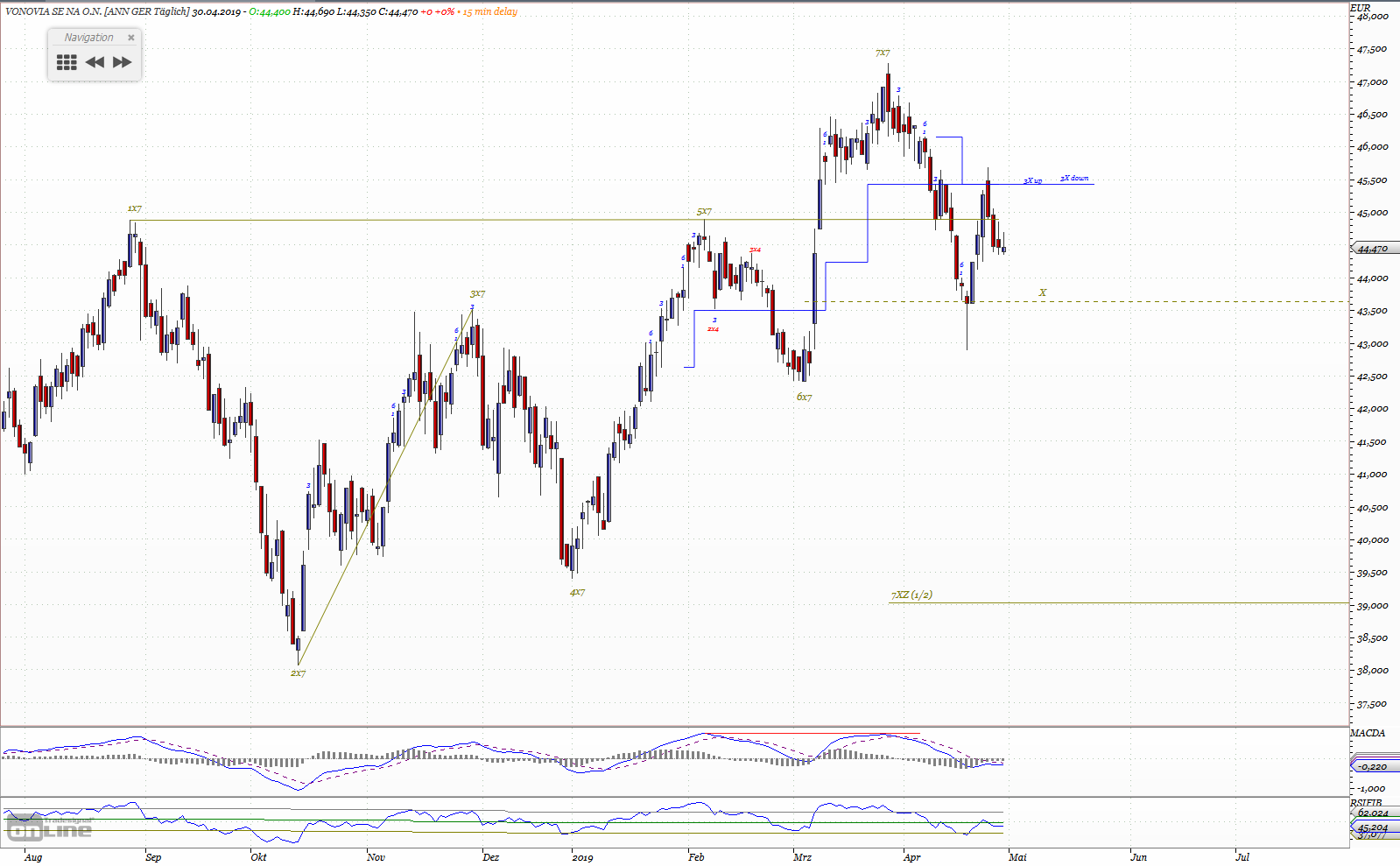Click the 38,000 price axis label

[x=1372, y=671]
